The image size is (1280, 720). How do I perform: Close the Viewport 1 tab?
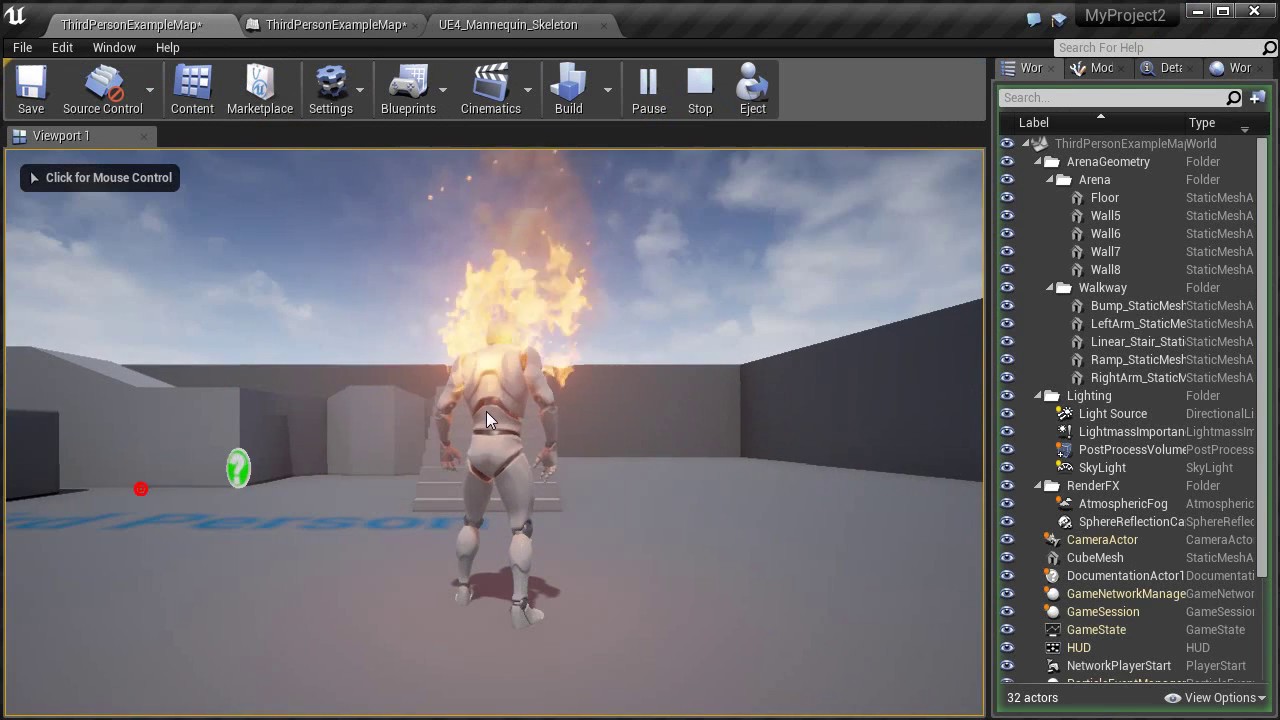144,136
